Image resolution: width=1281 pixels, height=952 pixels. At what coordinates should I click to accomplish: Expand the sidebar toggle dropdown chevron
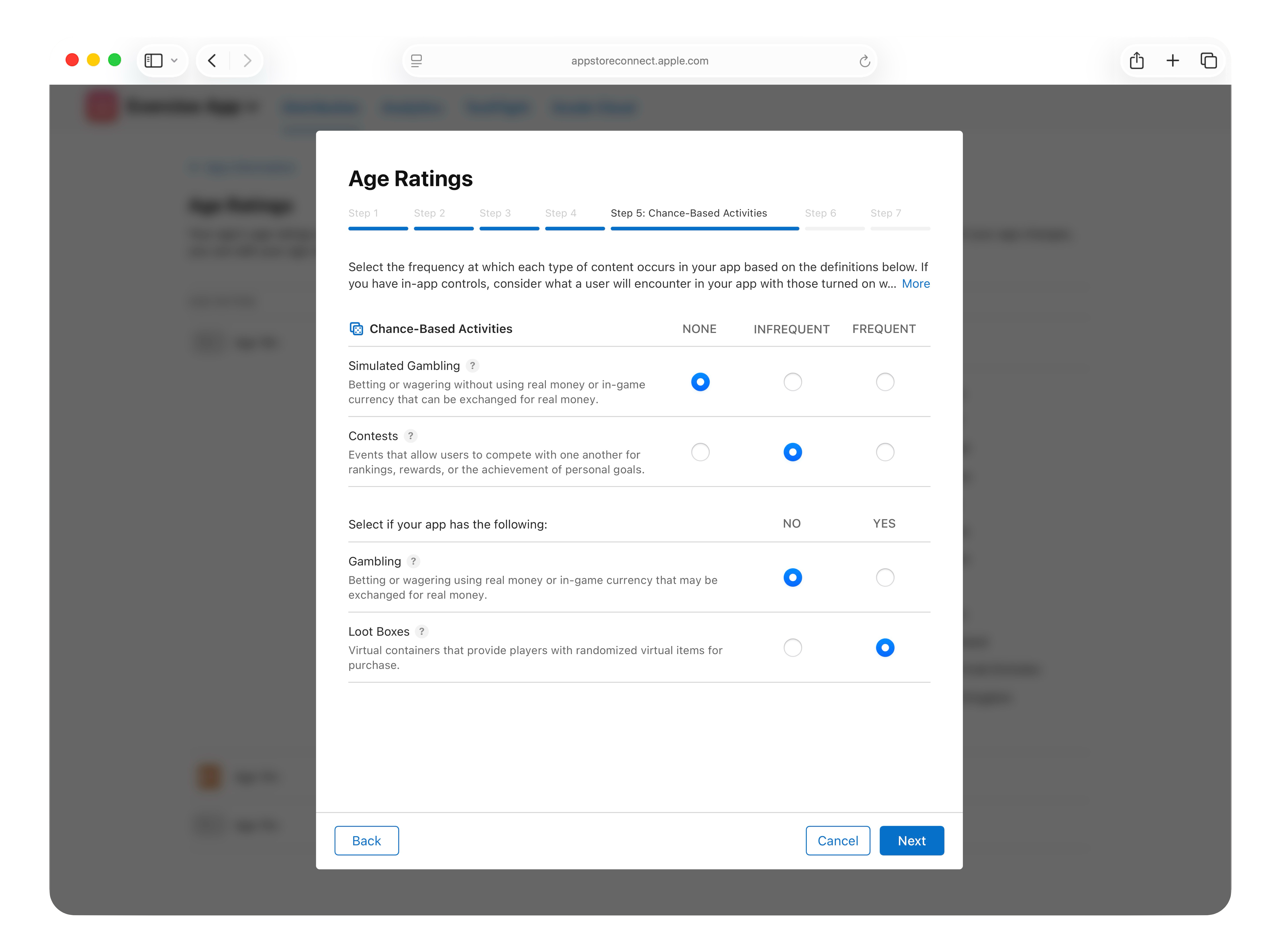pos(174,61)
